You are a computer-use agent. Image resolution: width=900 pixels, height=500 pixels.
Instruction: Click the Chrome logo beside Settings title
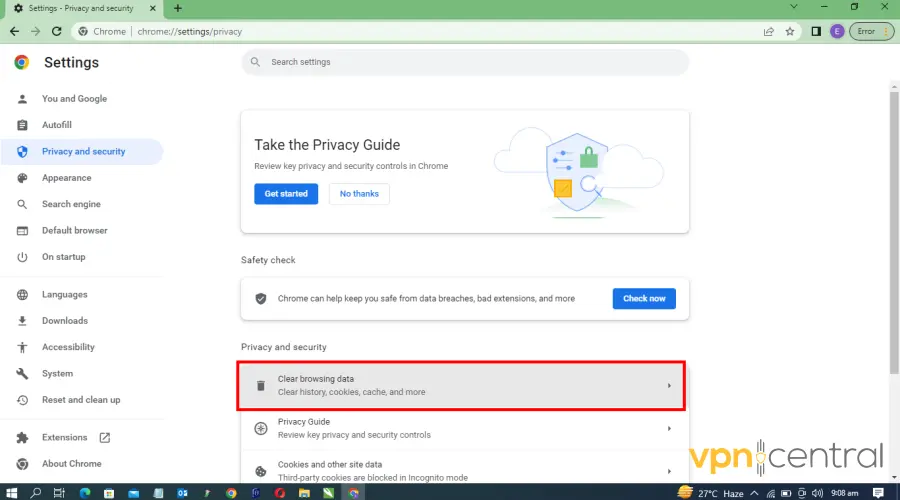22,62
